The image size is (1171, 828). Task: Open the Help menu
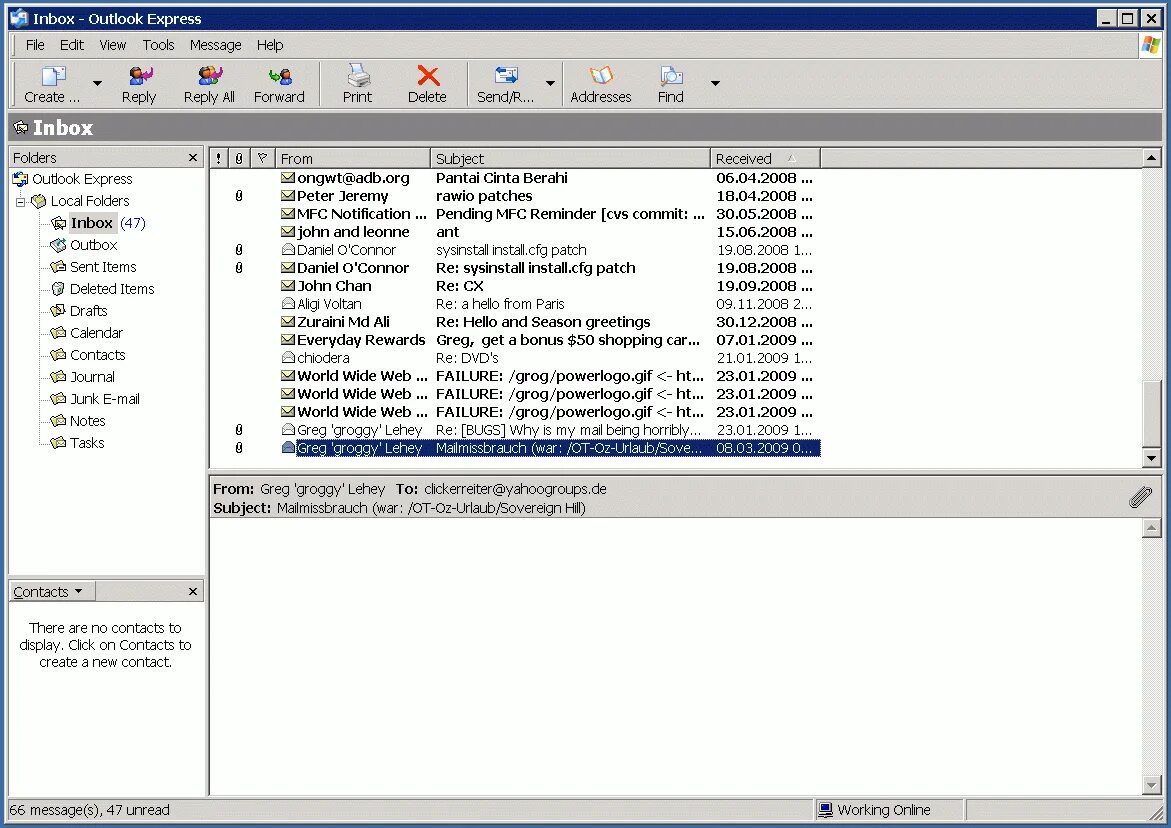click(x=270, y=45)
